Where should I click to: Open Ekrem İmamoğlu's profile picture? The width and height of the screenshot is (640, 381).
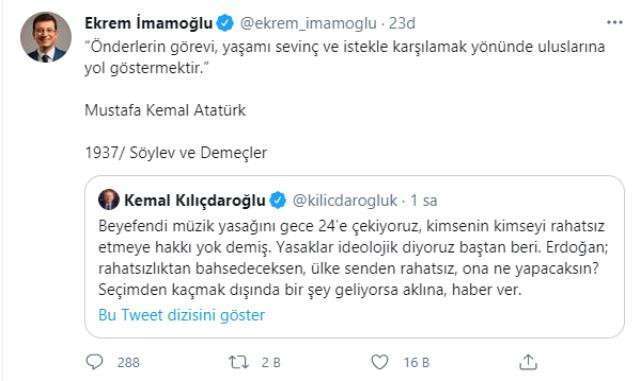[46, 37]
